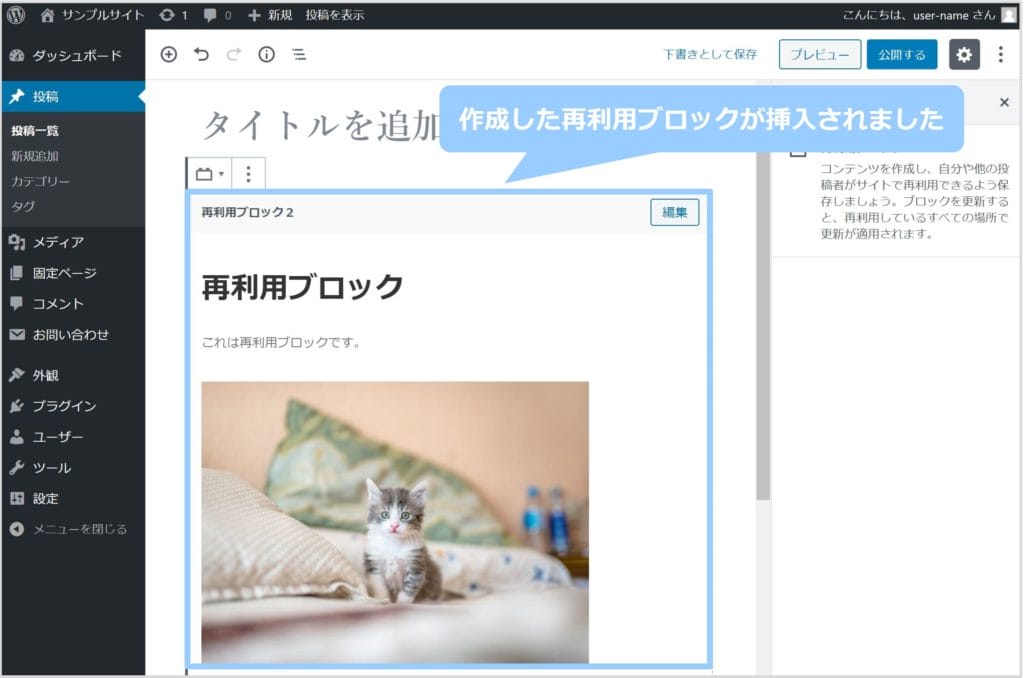Click the 編集 button on reusable block
Image resolution: width=1024 pixels, height=678 pixels.
[674, 212]
